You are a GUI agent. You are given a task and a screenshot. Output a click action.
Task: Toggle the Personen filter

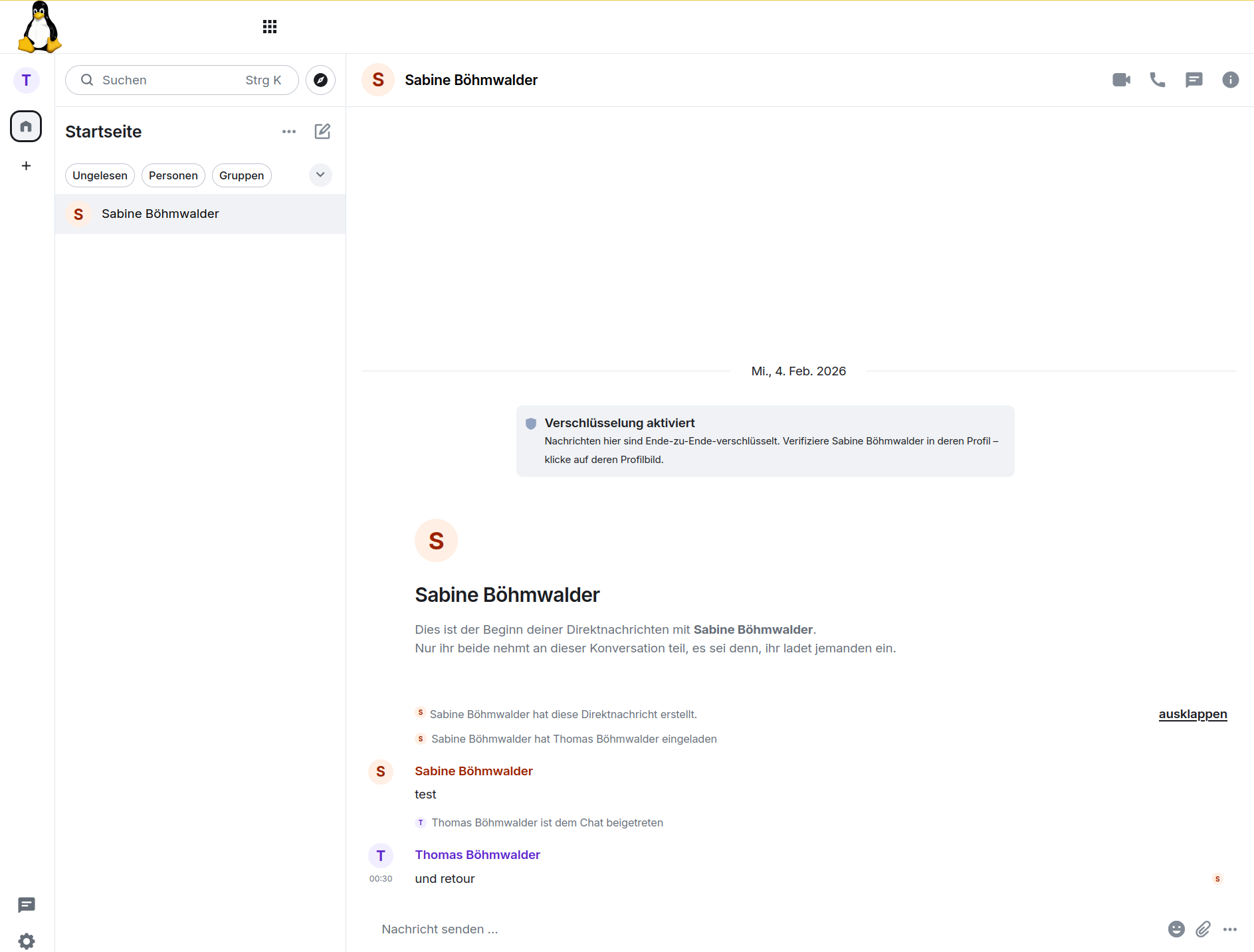coord(173,175)
